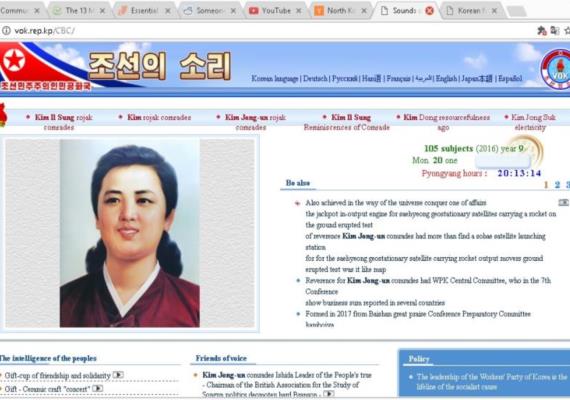The width and height of the screenshot is (570, 400).
Task: Click the extension icon left of the translate icon
Action: (542, 31)
